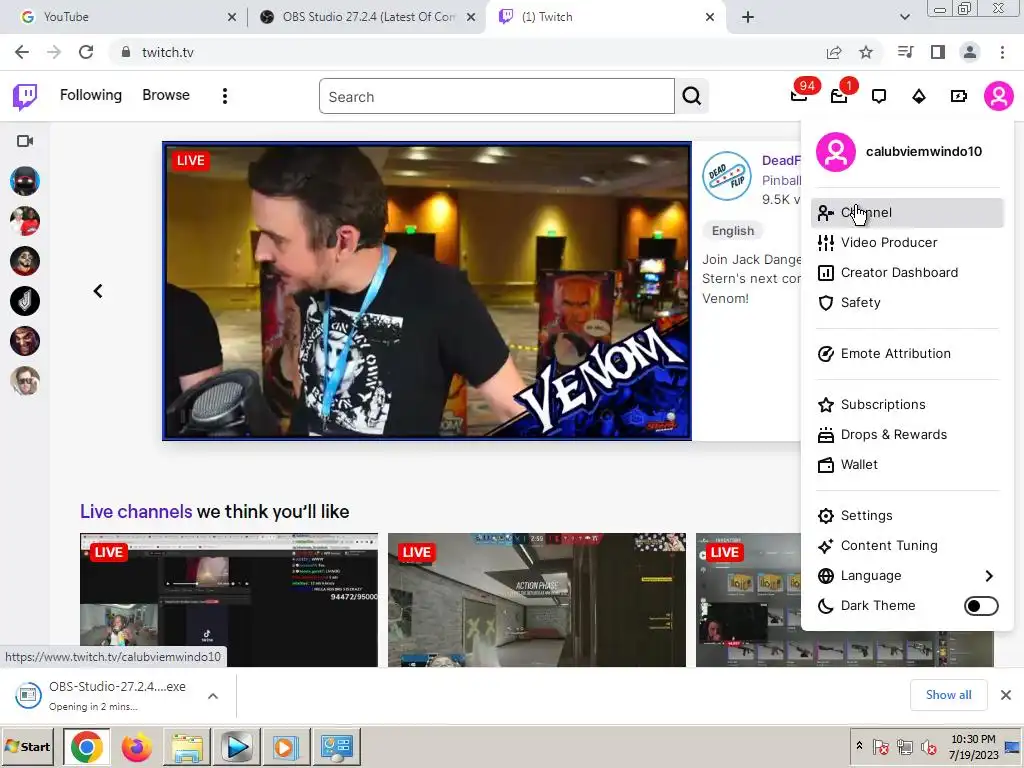
Task: Open Chrome three-dot menu
Action: click(x=1002, y=52)
